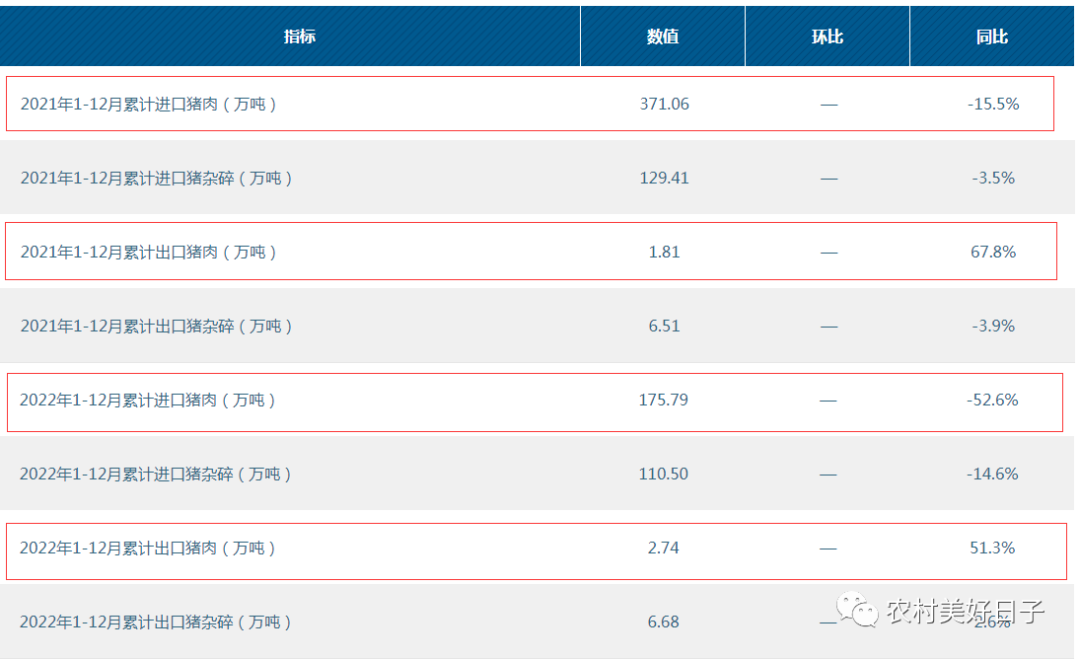
Task: Click the 2021年1-12月累计进口猪肉 row label
Action: coord(148,104)
